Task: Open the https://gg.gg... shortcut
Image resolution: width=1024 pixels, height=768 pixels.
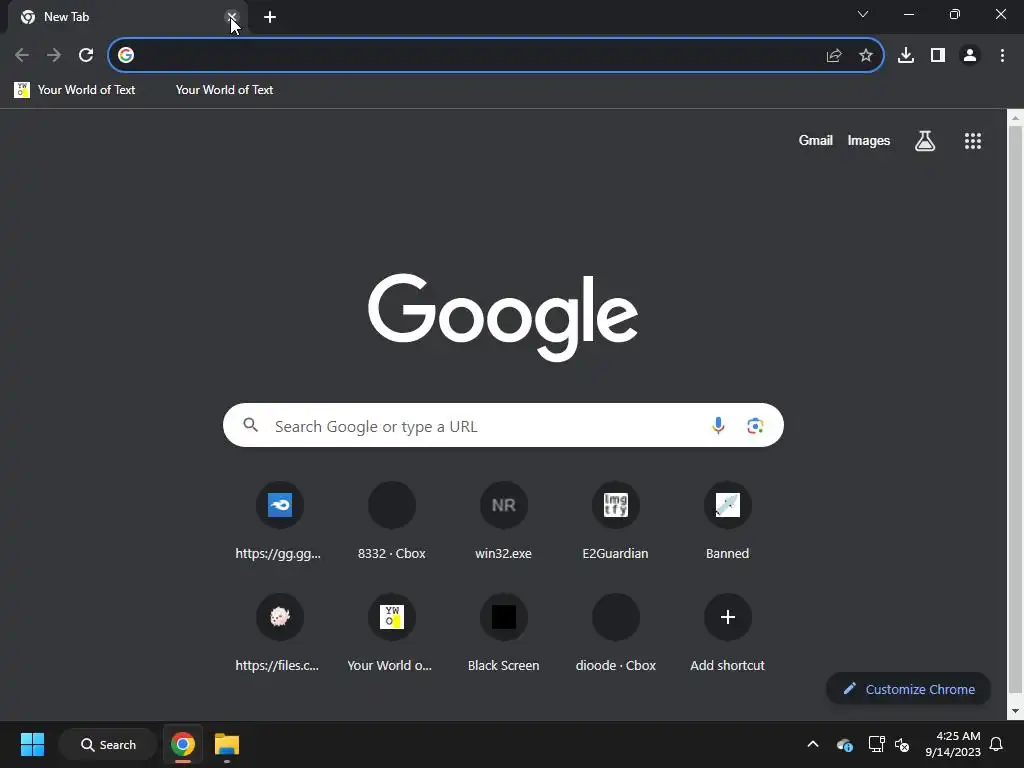Action: point(280,521)
